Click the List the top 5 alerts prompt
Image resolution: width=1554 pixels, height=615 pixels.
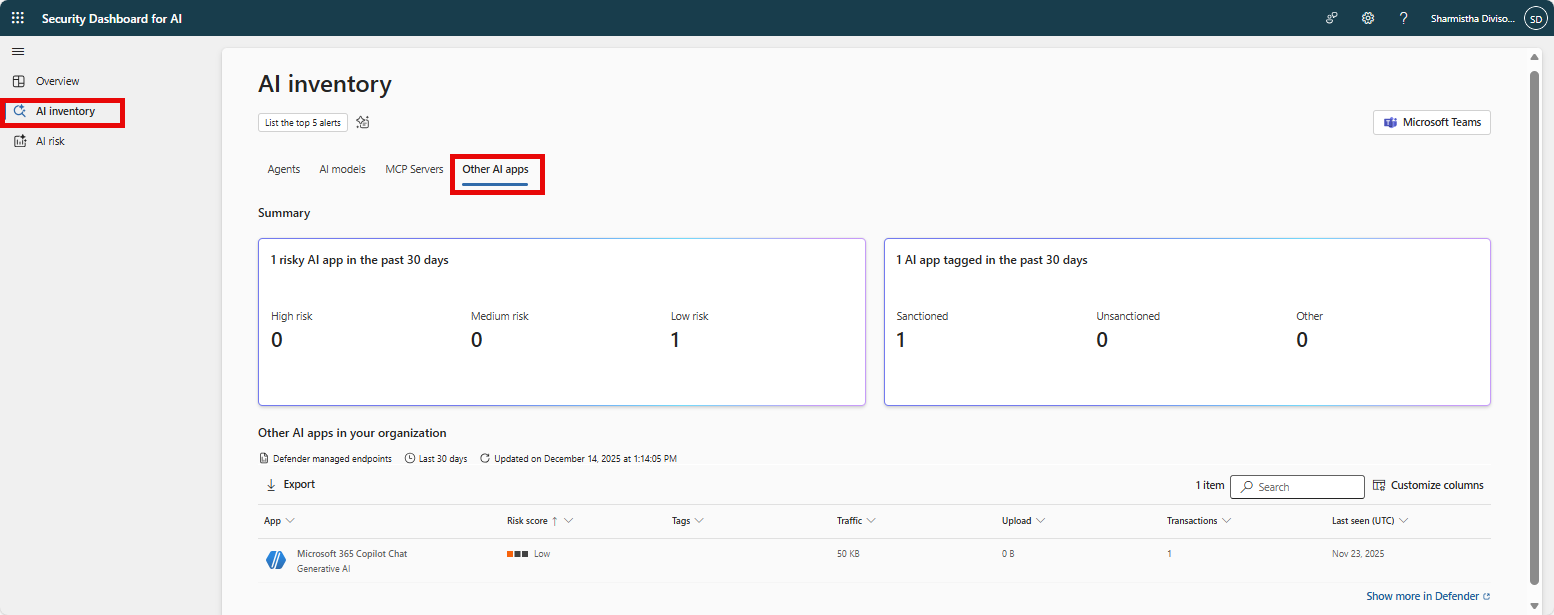pyautogui.click(x=303, y=122)
